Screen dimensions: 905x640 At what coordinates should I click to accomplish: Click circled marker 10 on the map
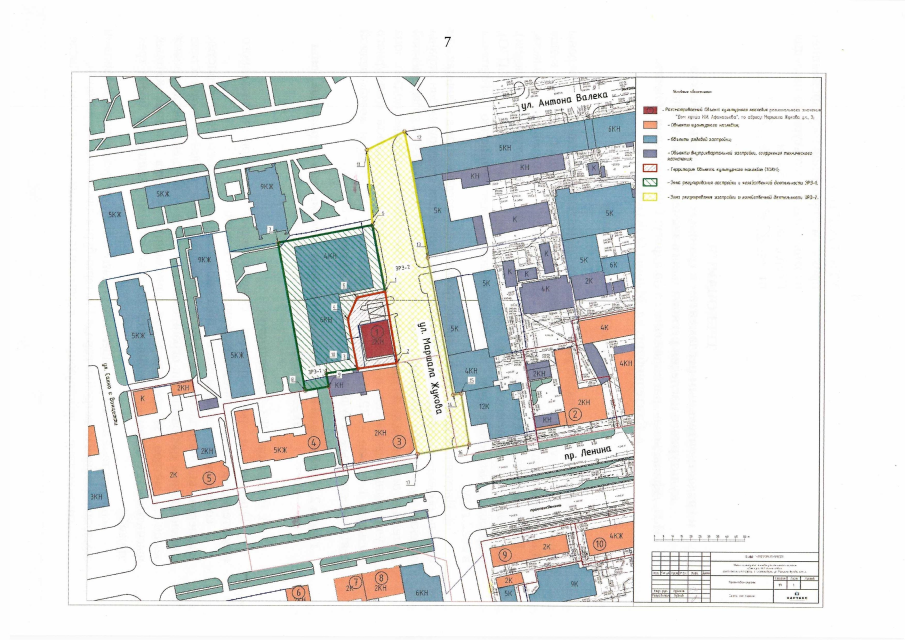598,545
